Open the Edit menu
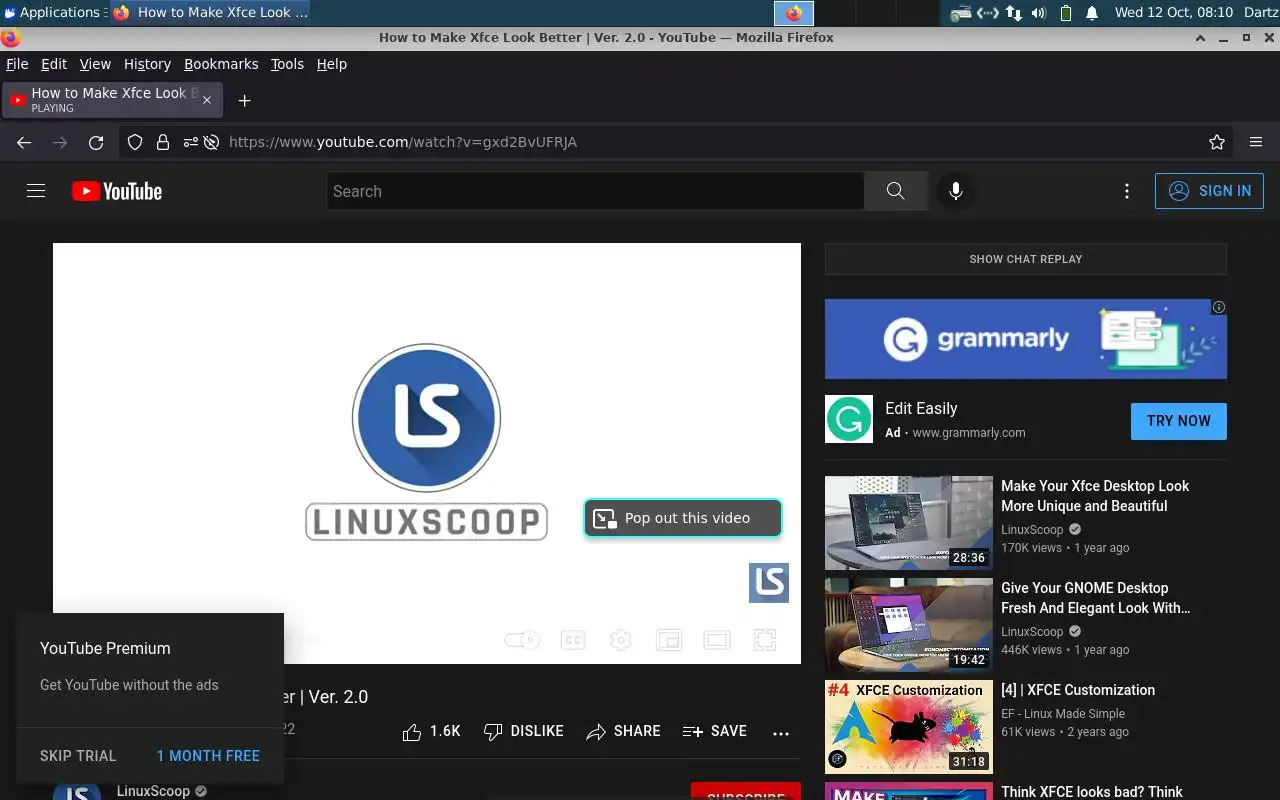The height and width of the screenshot is (800, 1280). (x=54, y=64)
